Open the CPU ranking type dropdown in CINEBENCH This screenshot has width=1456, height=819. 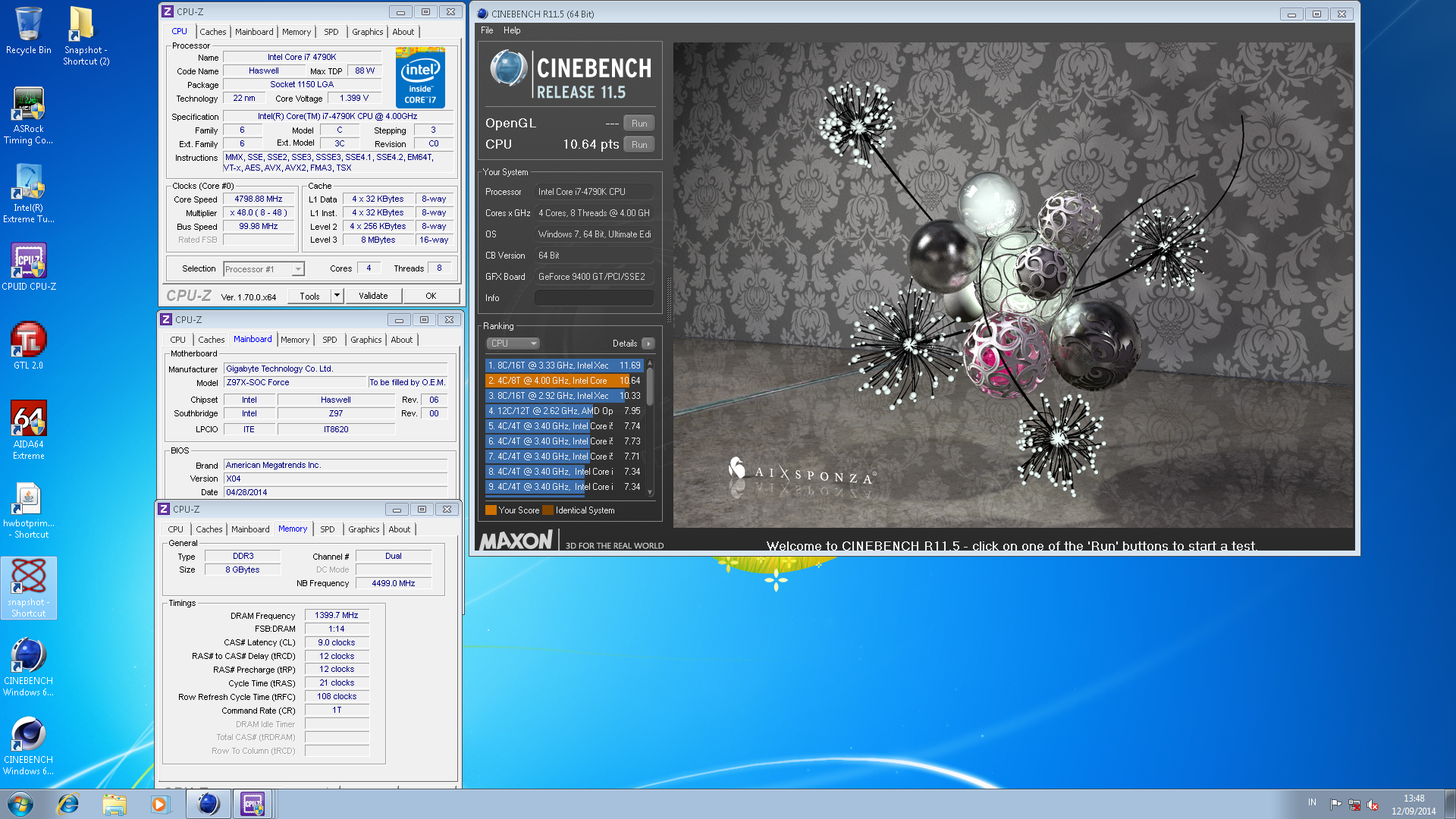pos(513,344)
